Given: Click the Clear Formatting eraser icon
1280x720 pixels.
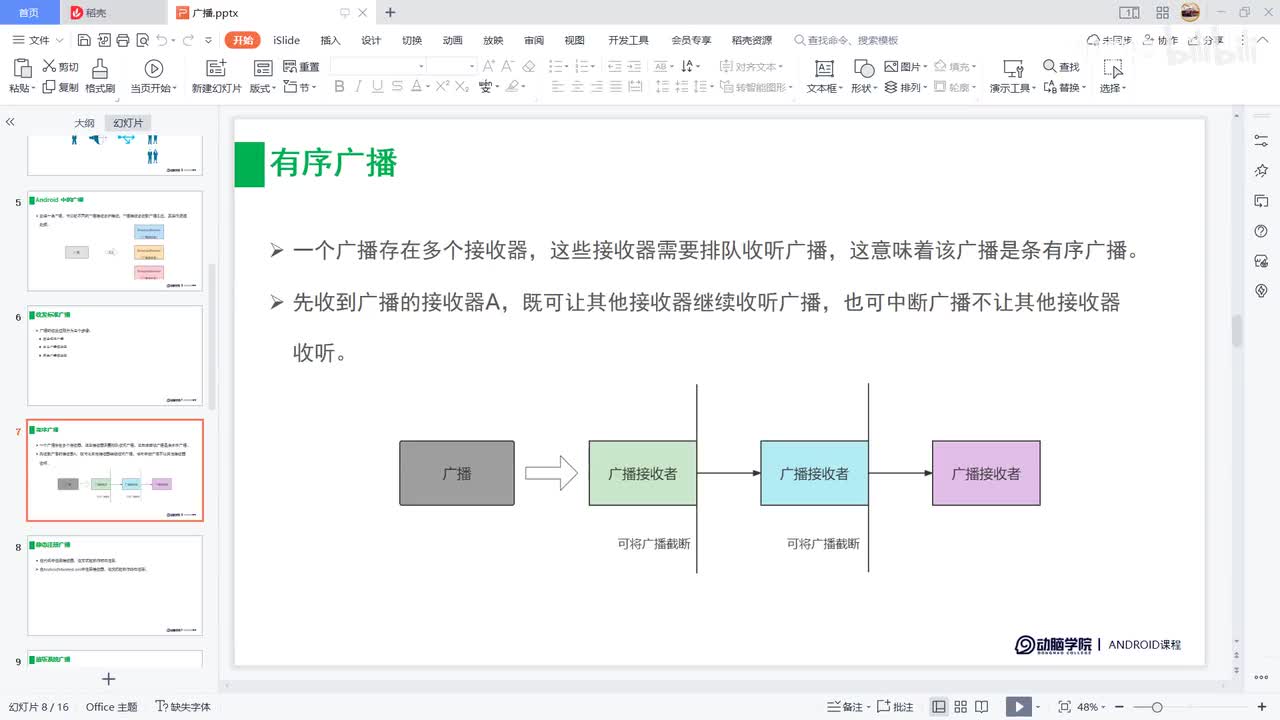Looking at the screenshot, I should click(x=529, y=66).
